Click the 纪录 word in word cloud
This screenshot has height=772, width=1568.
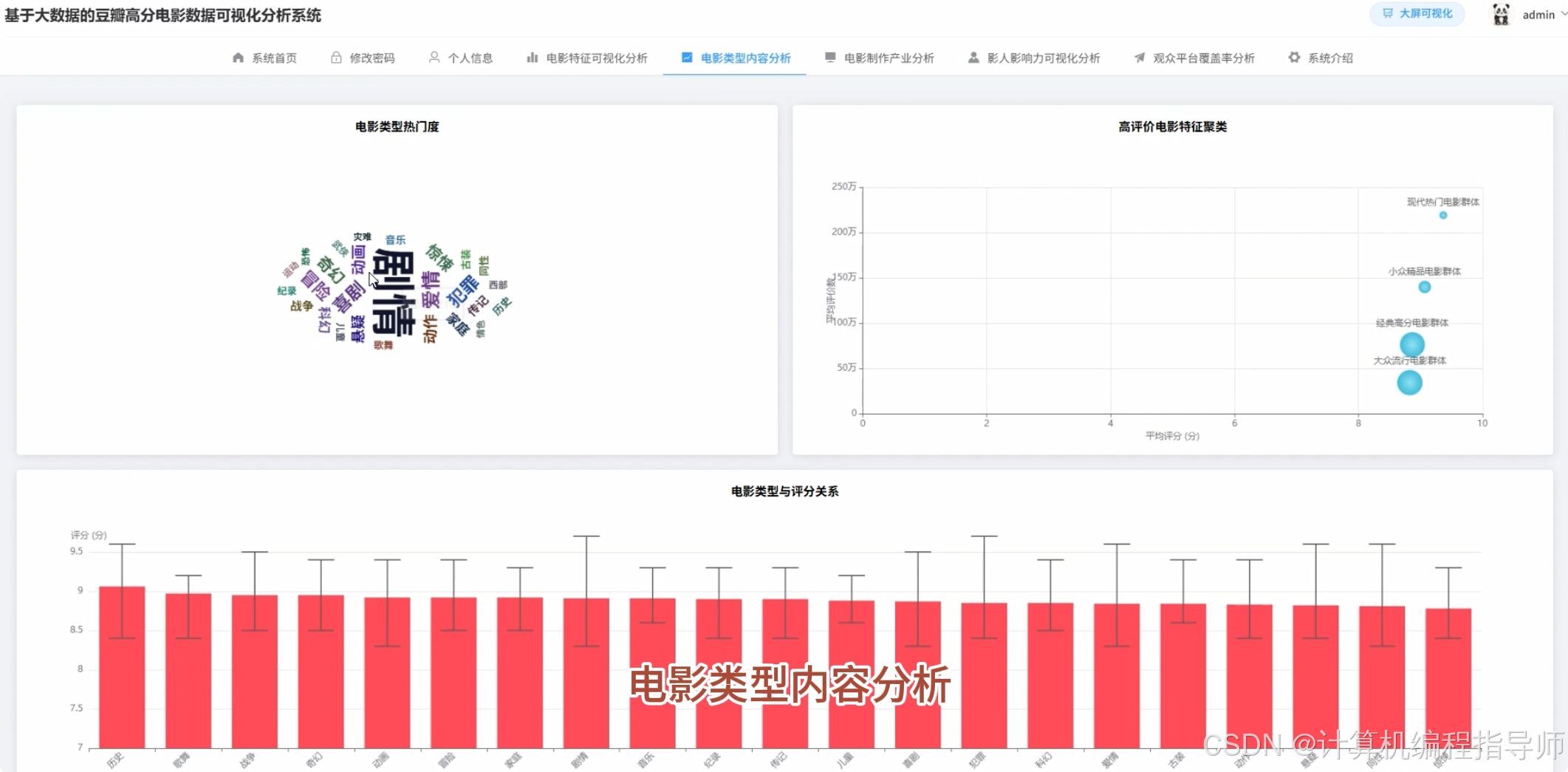pos(287,291)
